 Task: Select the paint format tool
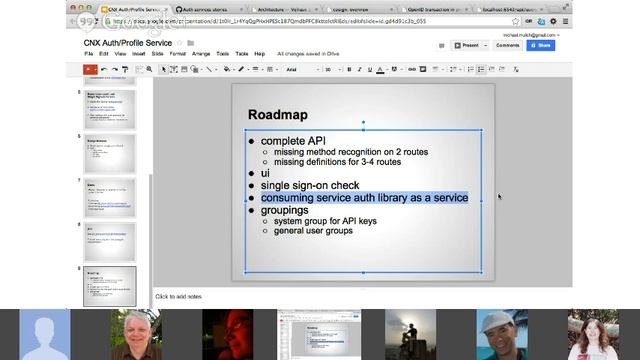click(x=125, y=69)
